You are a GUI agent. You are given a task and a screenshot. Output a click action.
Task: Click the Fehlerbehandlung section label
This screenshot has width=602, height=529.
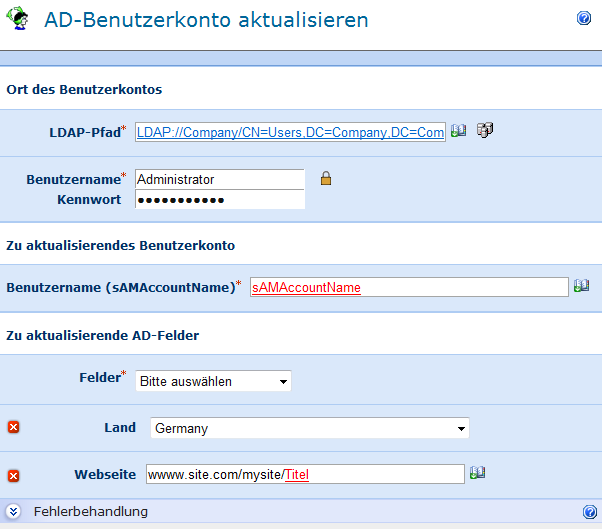(91, 512)
